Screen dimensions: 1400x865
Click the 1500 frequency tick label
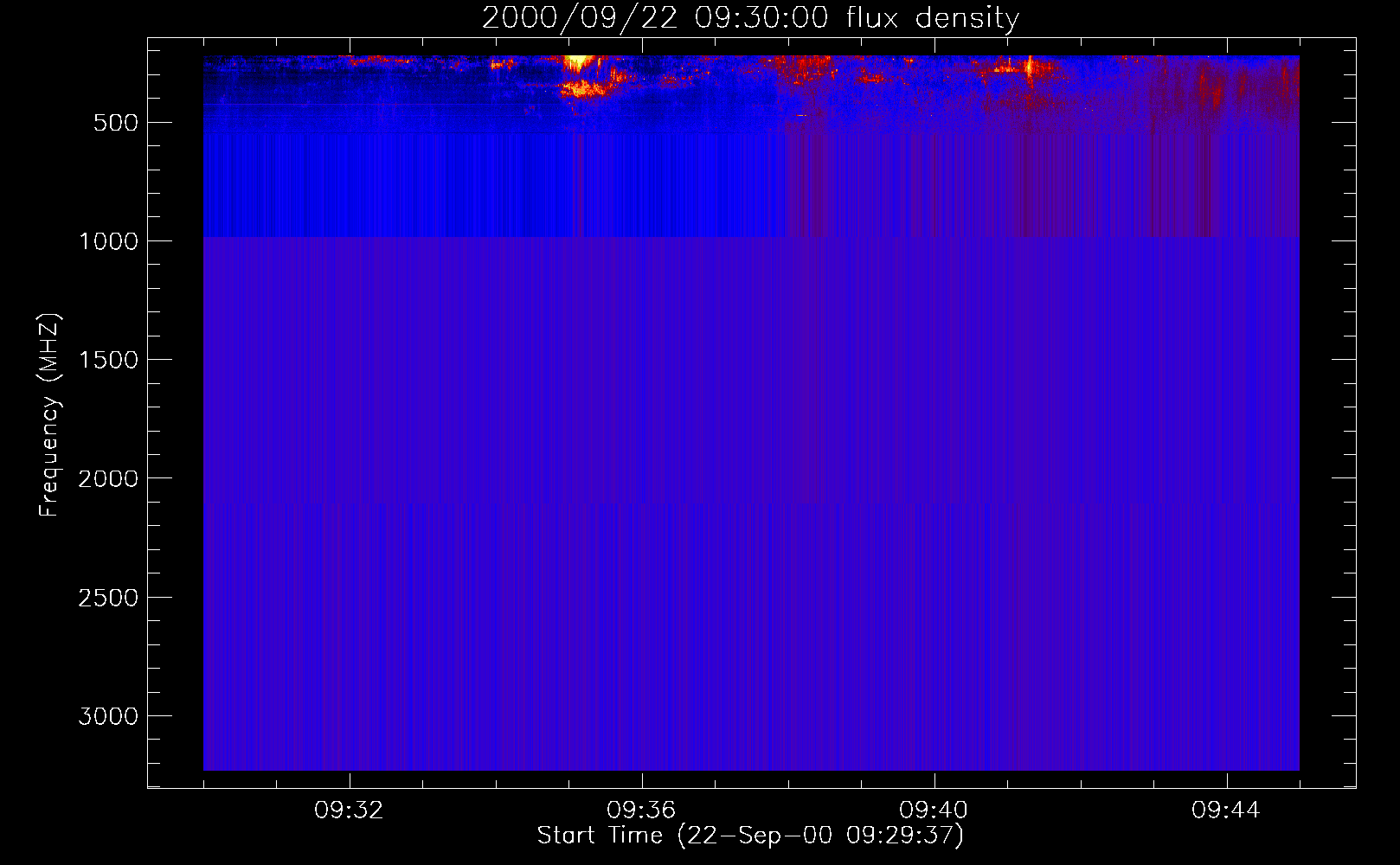tap(108, 360)
